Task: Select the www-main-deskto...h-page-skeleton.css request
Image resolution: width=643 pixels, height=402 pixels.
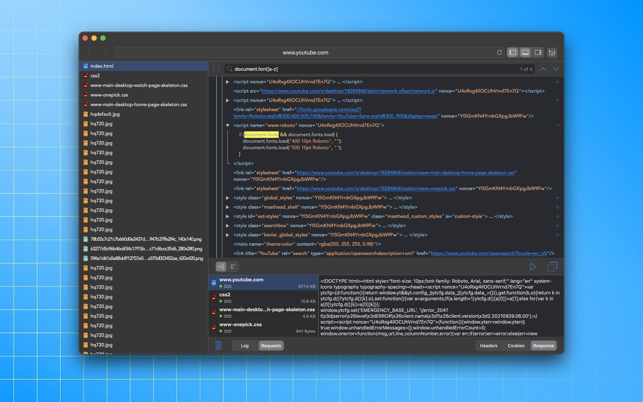Action: 264,313
